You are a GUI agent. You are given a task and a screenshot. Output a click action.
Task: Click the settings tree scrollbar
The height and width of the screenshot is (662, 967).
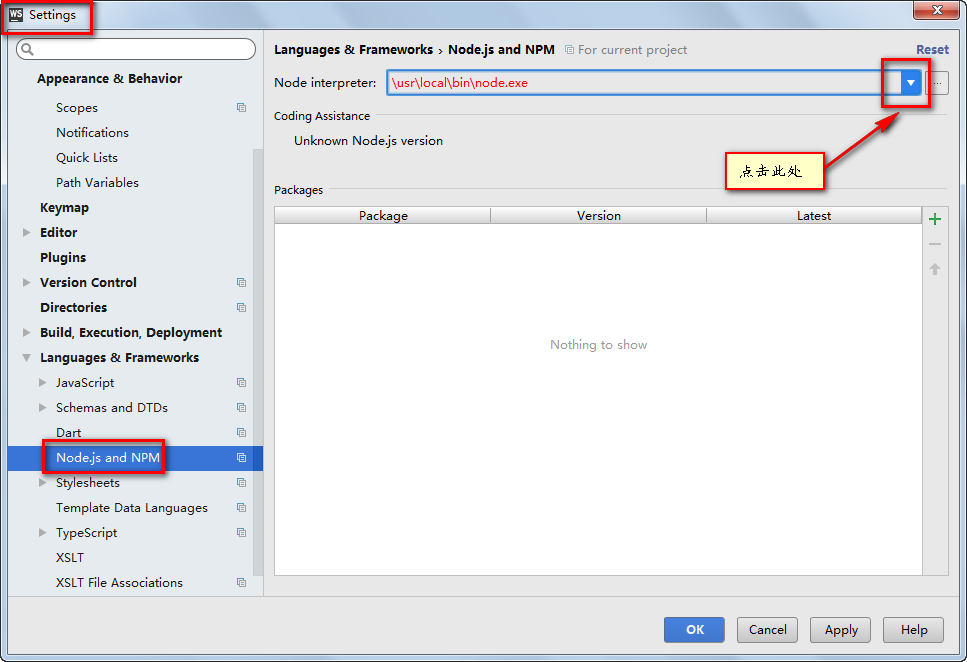pyautogui.click(x=258, y=363)
